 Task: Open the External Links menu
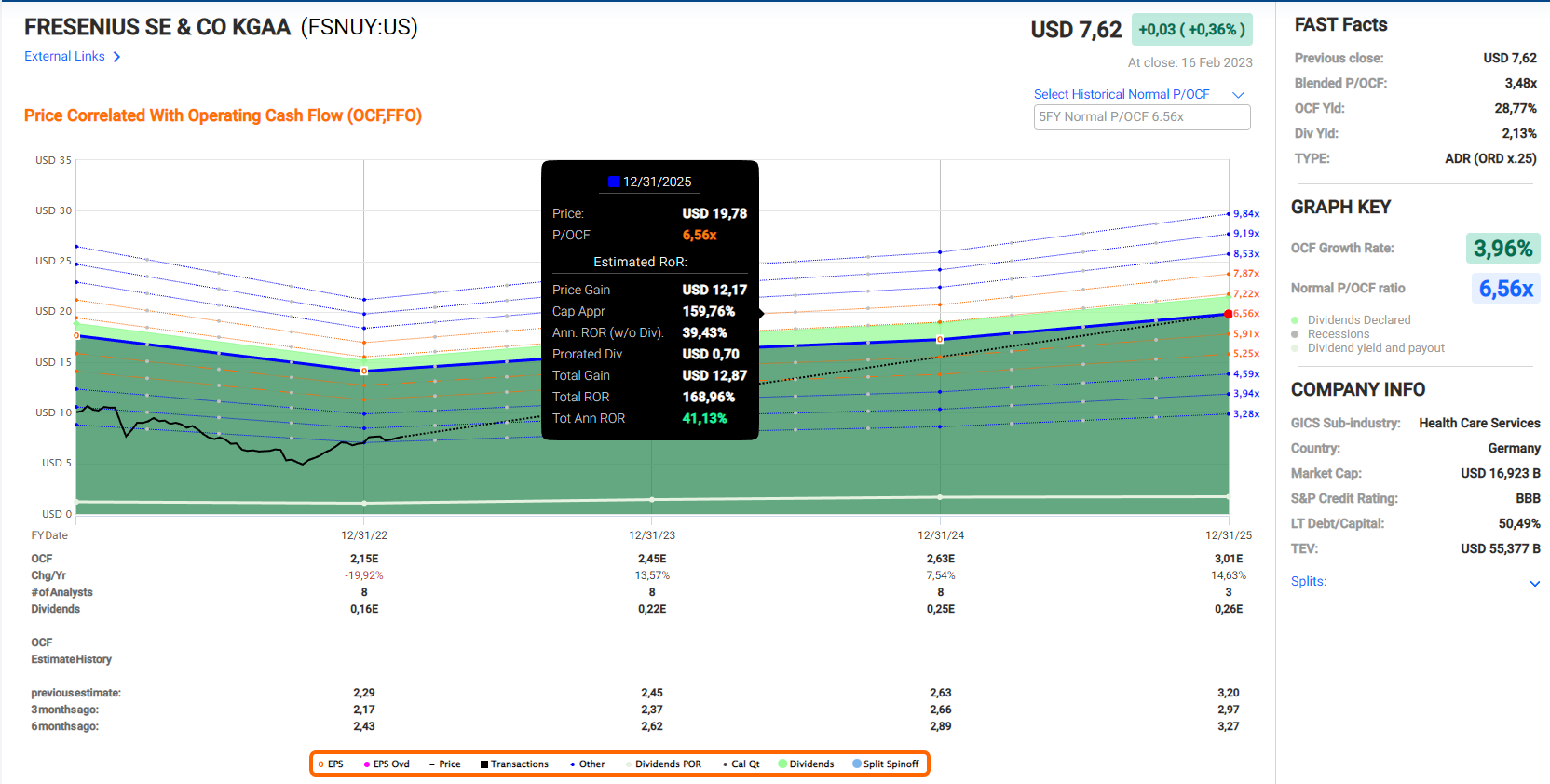[x=73, y=57]
